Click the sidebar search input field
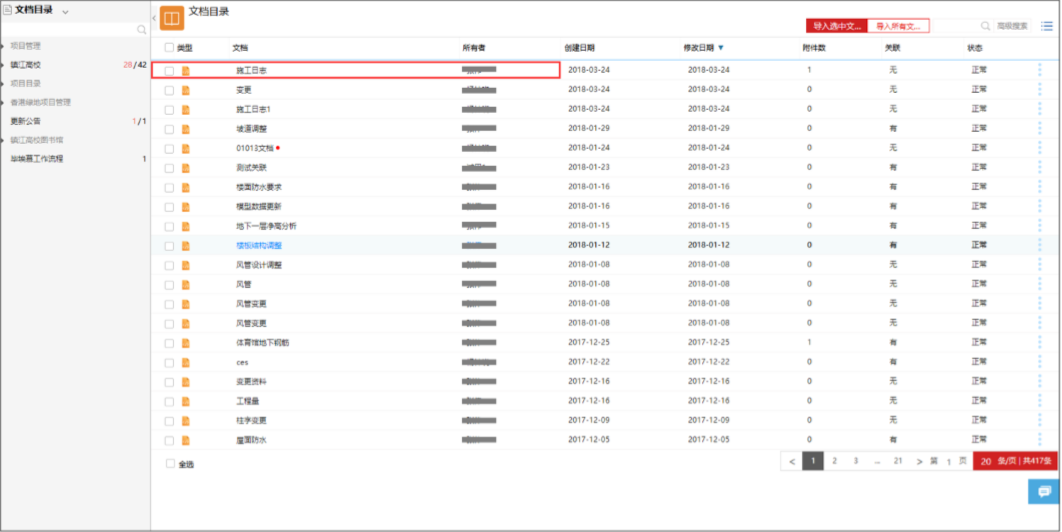 click(68, 30)
